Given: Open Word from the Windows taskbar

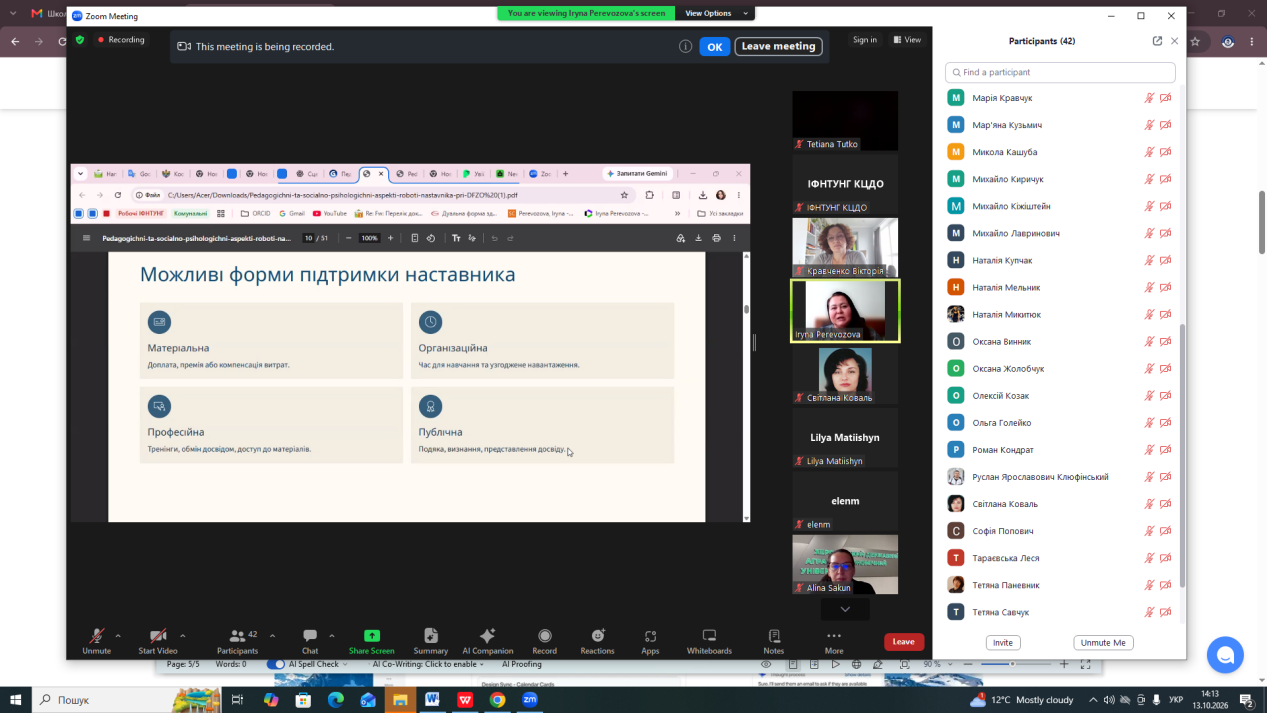Looking at the screenshot, I should click(433, 700).
